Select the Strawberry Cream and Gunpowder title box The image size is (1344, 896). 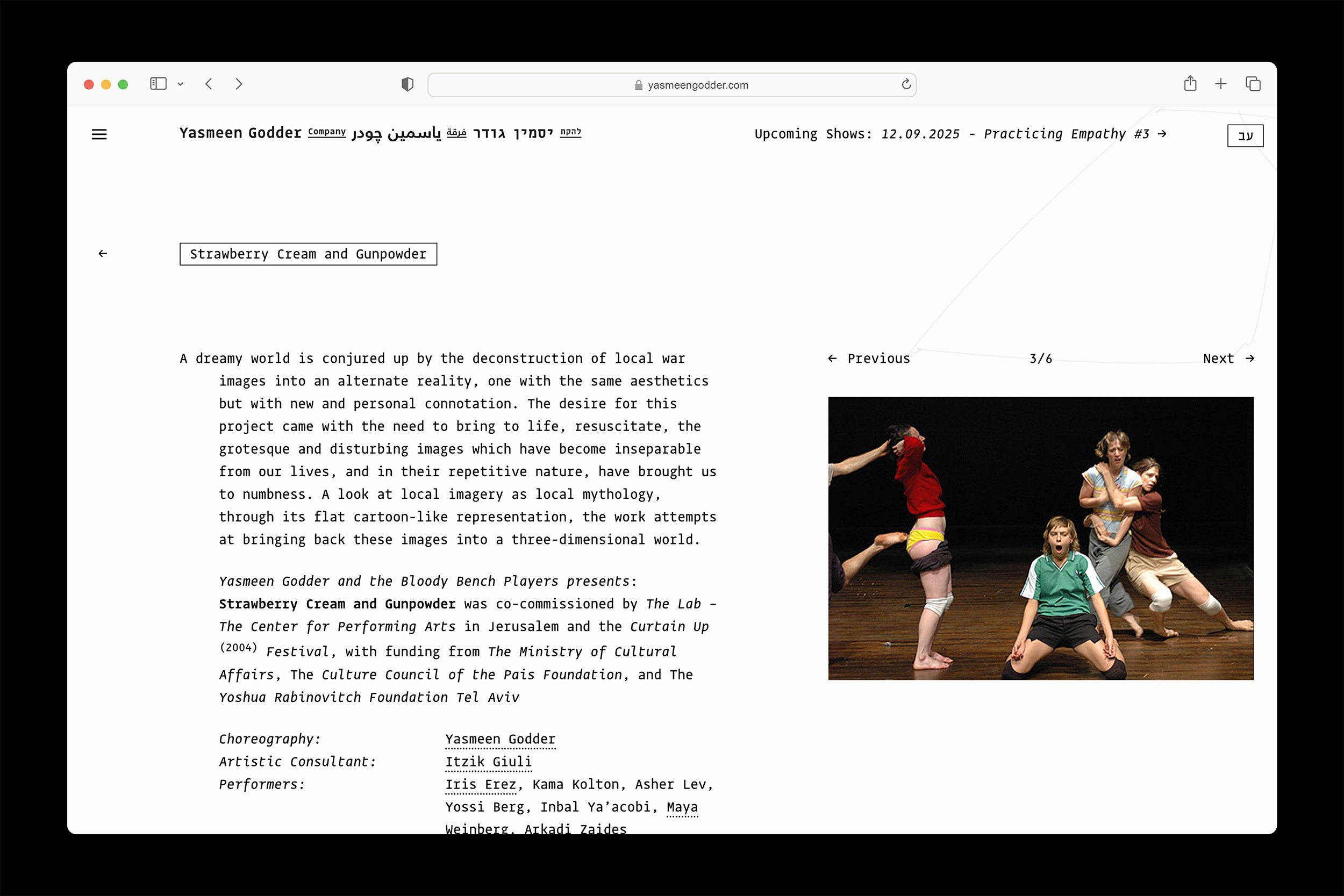(x=308, y=254)
